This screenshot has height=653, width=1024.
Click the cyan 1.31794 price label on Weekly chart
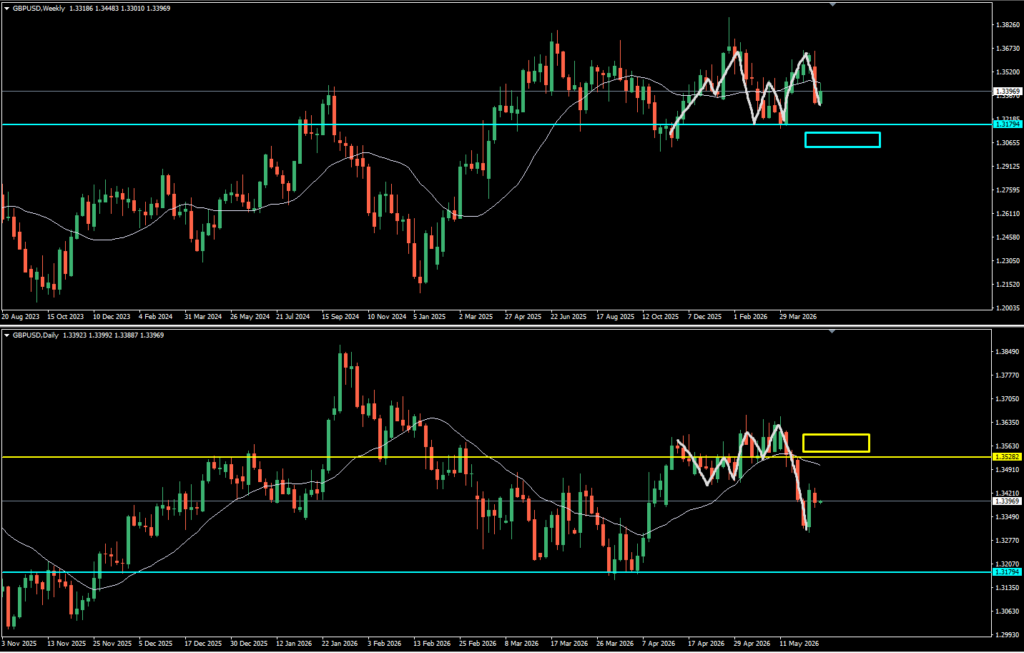pos(1007,124)
